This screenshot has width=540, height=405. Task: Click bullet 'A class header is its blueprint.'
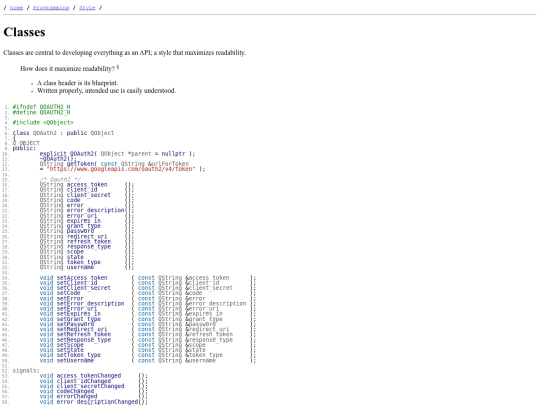[x=77, y=83]
